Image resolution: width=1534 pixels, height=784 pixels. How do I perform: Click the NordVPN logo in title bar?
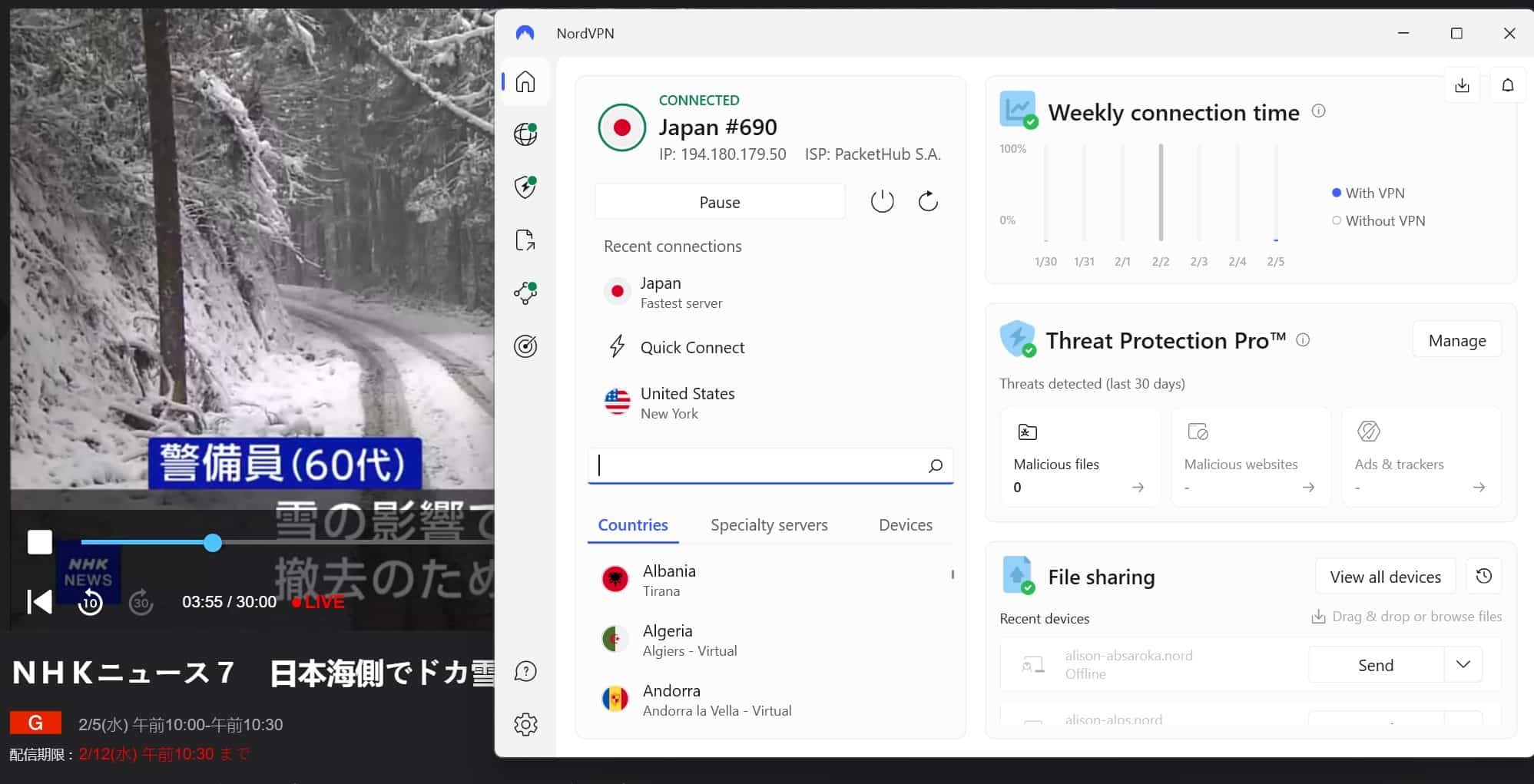525,33
